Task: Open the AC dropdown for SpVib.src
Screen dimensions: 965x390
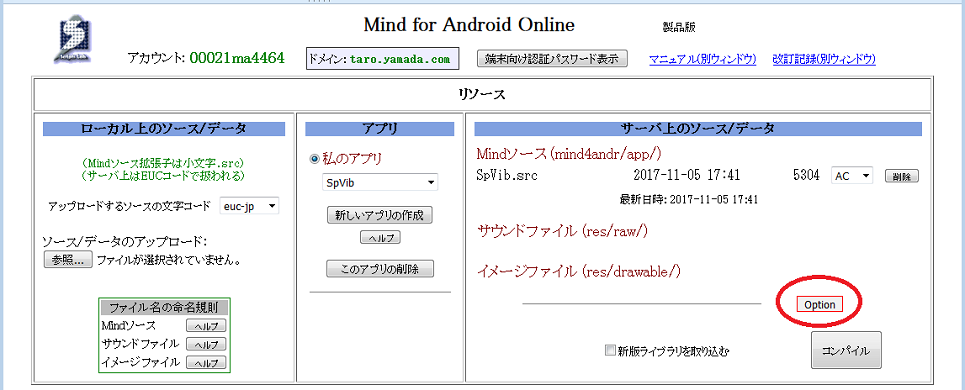Action: point(852,175)
